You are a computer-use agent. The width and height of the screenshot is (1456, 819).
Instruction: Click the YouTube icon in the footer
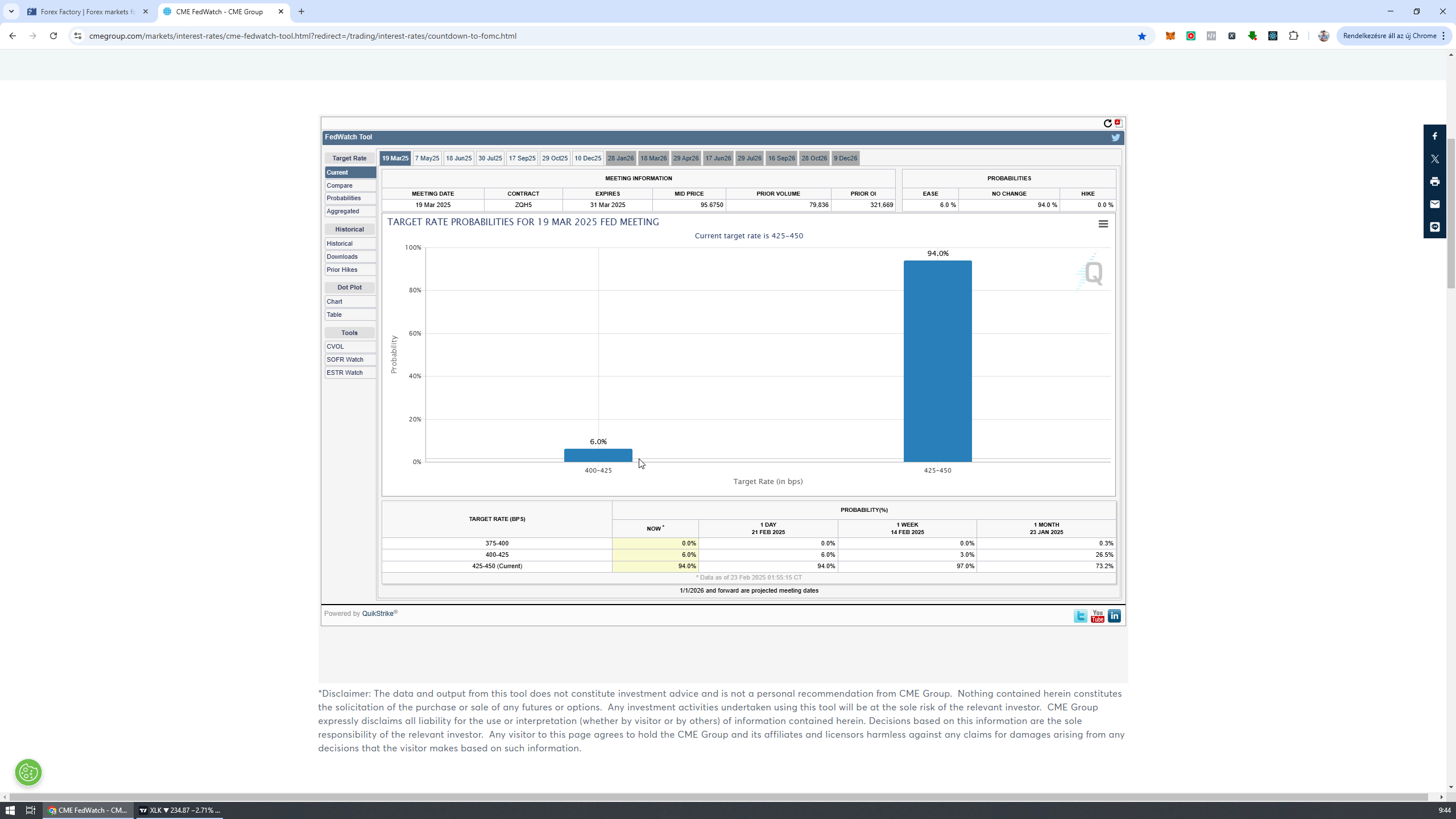(x=1097, y=616)
